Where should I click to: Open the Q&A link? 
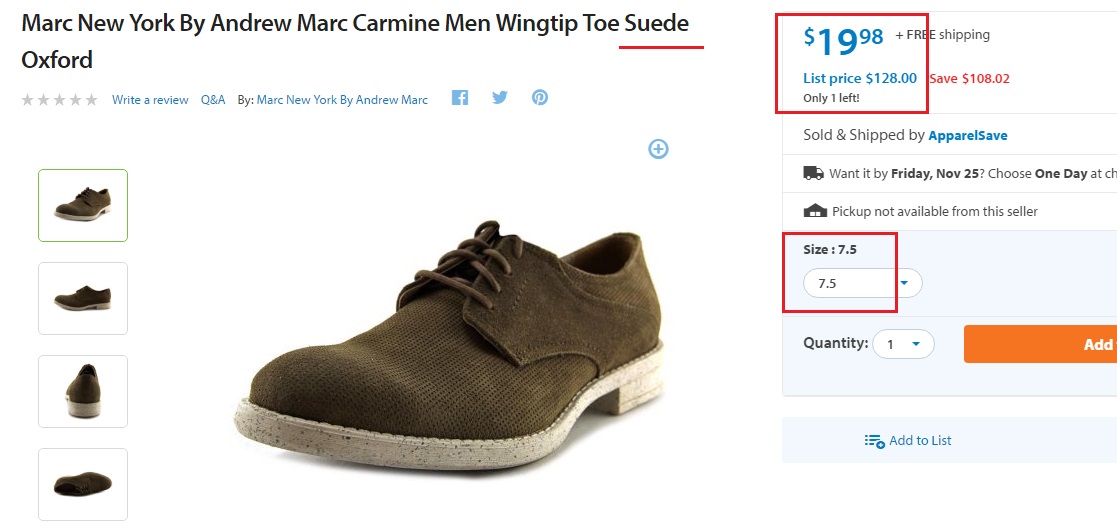[x=213, y=100]
